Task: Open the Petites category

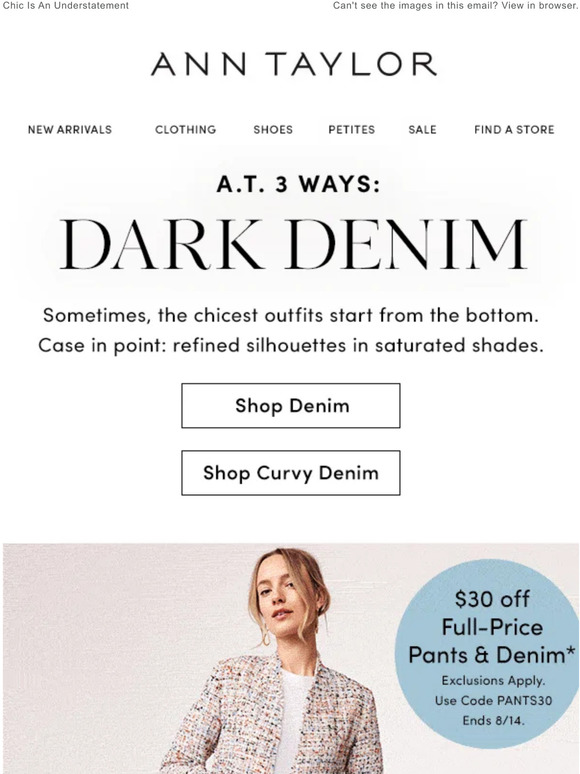Action: [351, 130]
